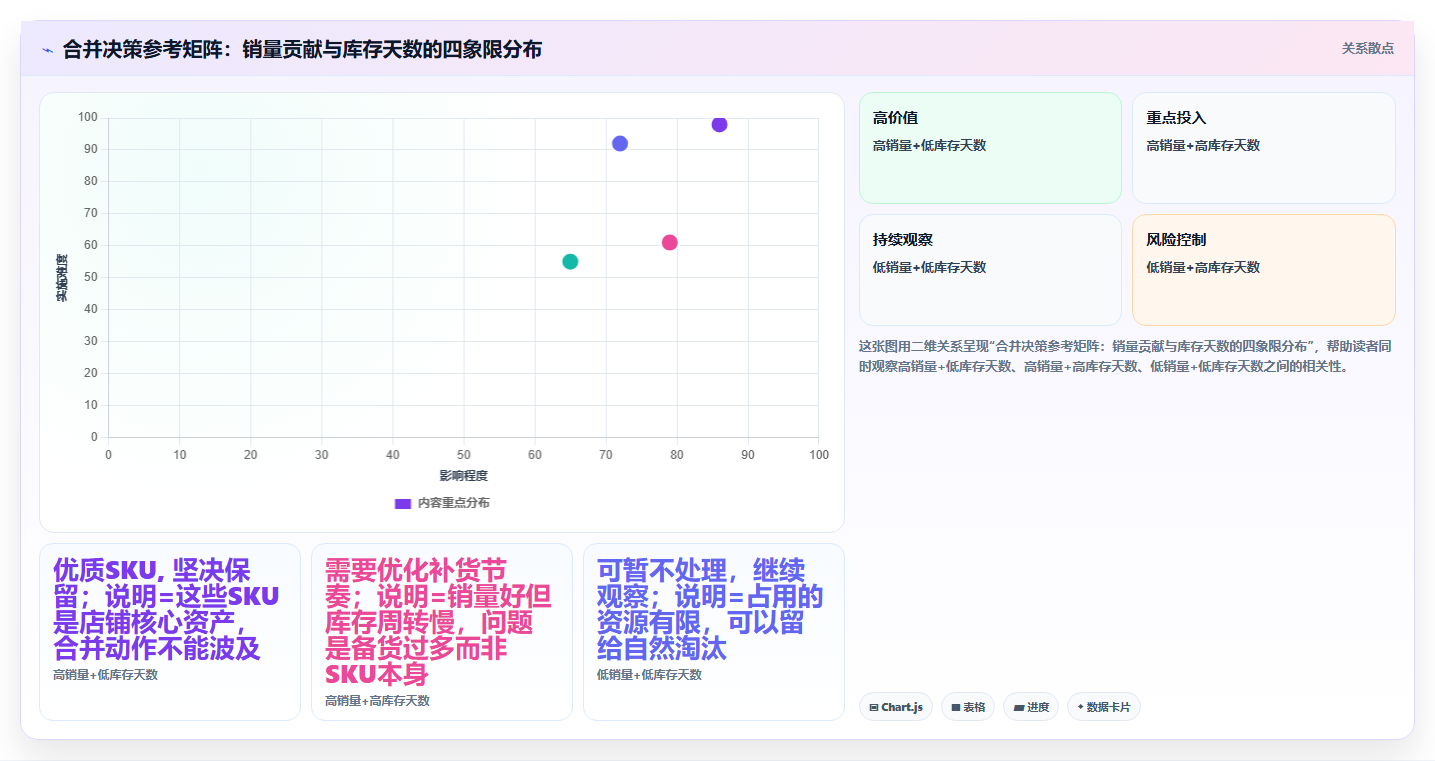Click the icon in the 表格 chip
Image resolution: width=1435 pixels, height=761 pixels.
pos(956,707)
